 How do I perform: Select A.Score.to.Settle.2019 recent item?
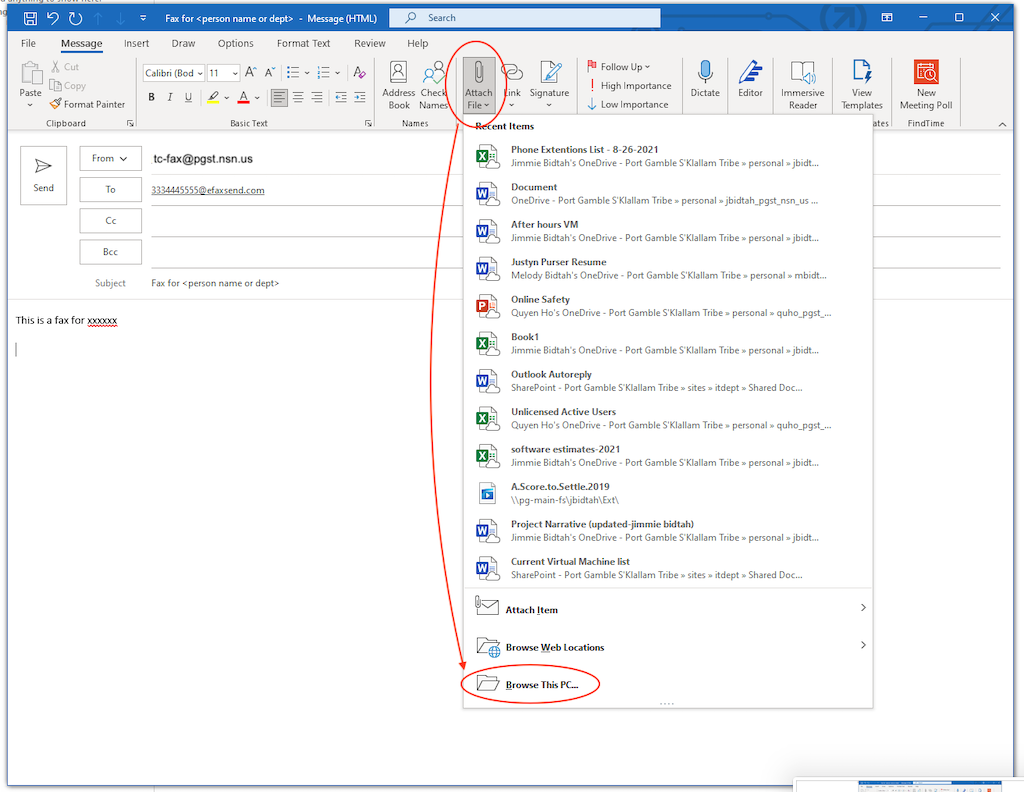click(x=667, y=493)
